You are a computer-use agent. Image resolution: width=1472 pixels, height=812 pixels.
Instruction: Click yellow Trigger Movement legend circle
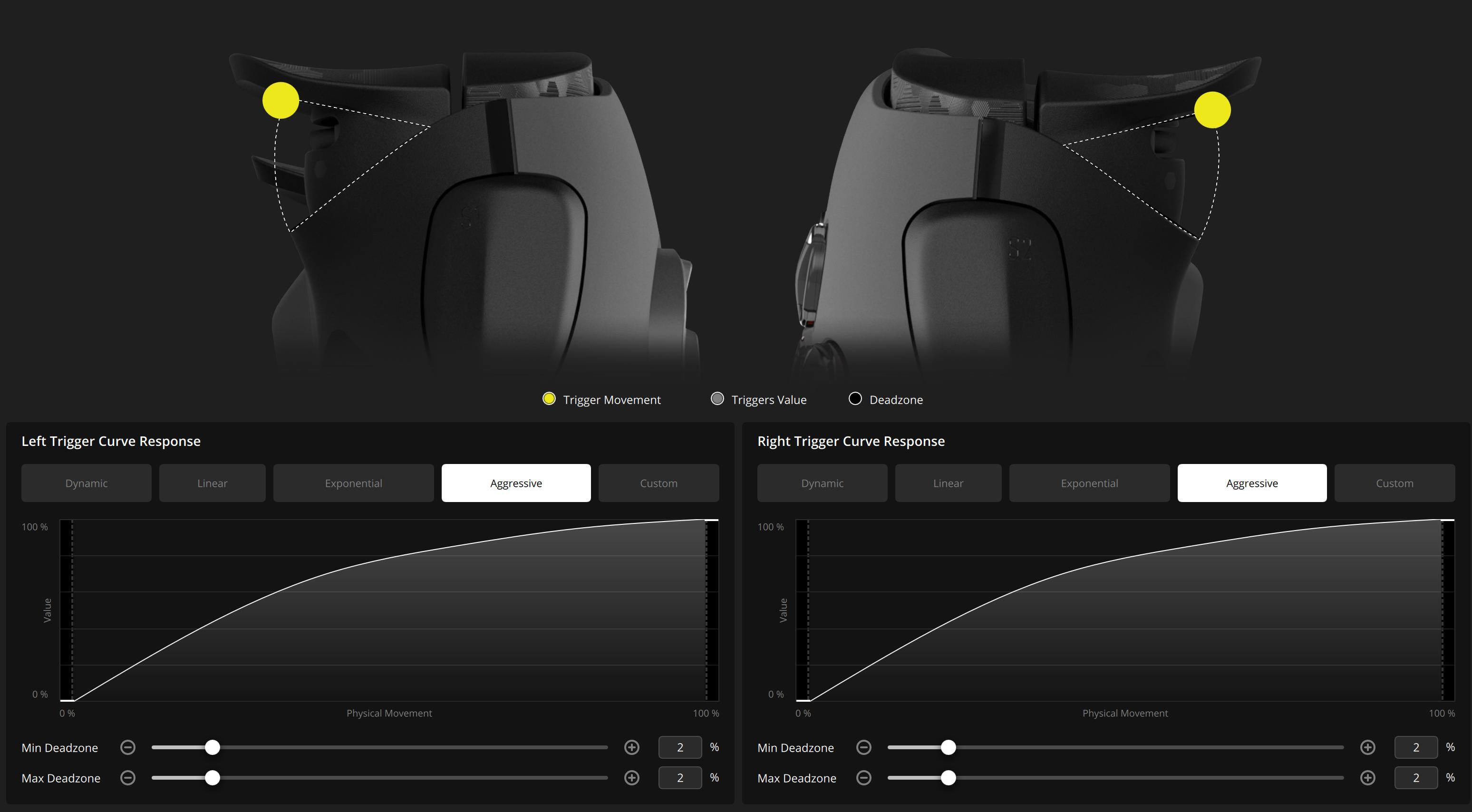pos(549,399)
